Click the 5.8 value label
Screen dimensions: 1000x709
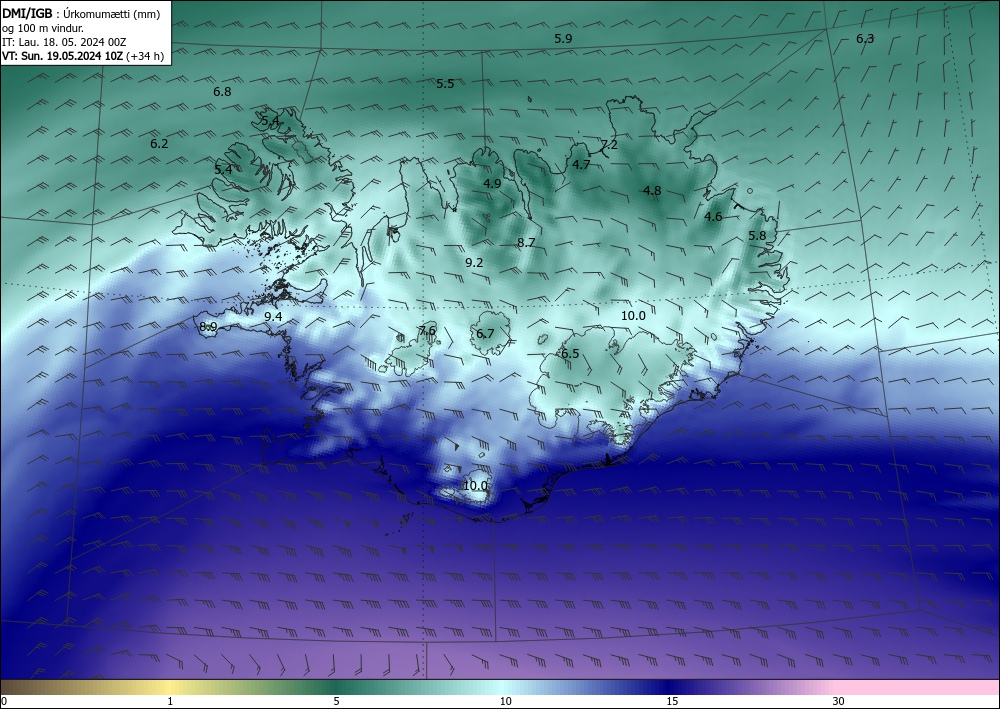click(x=757, y=235)
